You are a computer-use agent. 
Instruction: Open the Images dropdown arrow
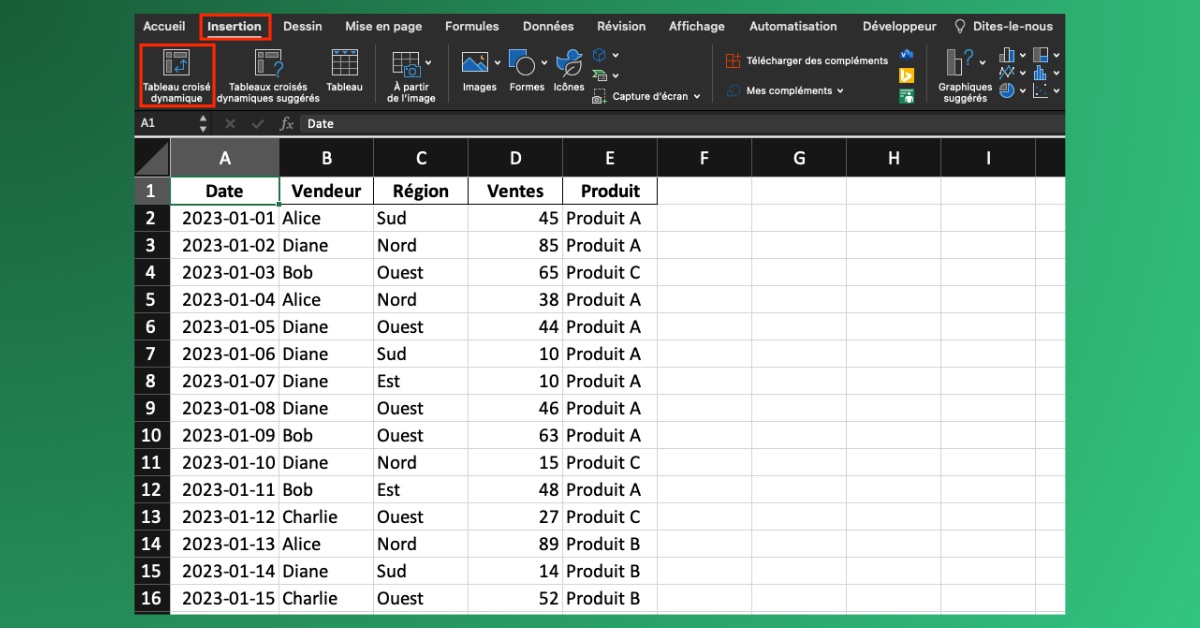[x=497, y=63]
